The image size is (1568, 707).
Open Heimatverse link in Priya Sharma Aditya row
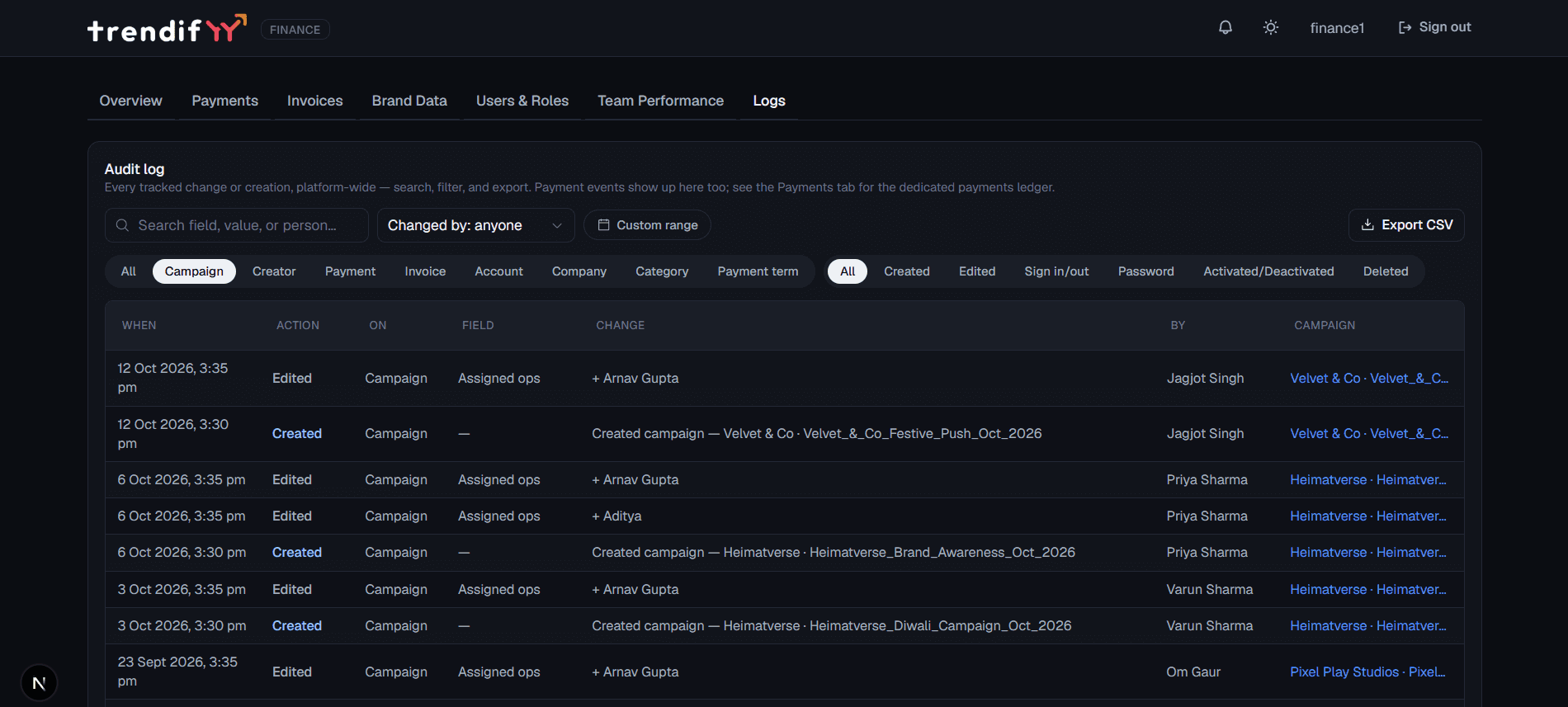click(x=1368, y=516)
